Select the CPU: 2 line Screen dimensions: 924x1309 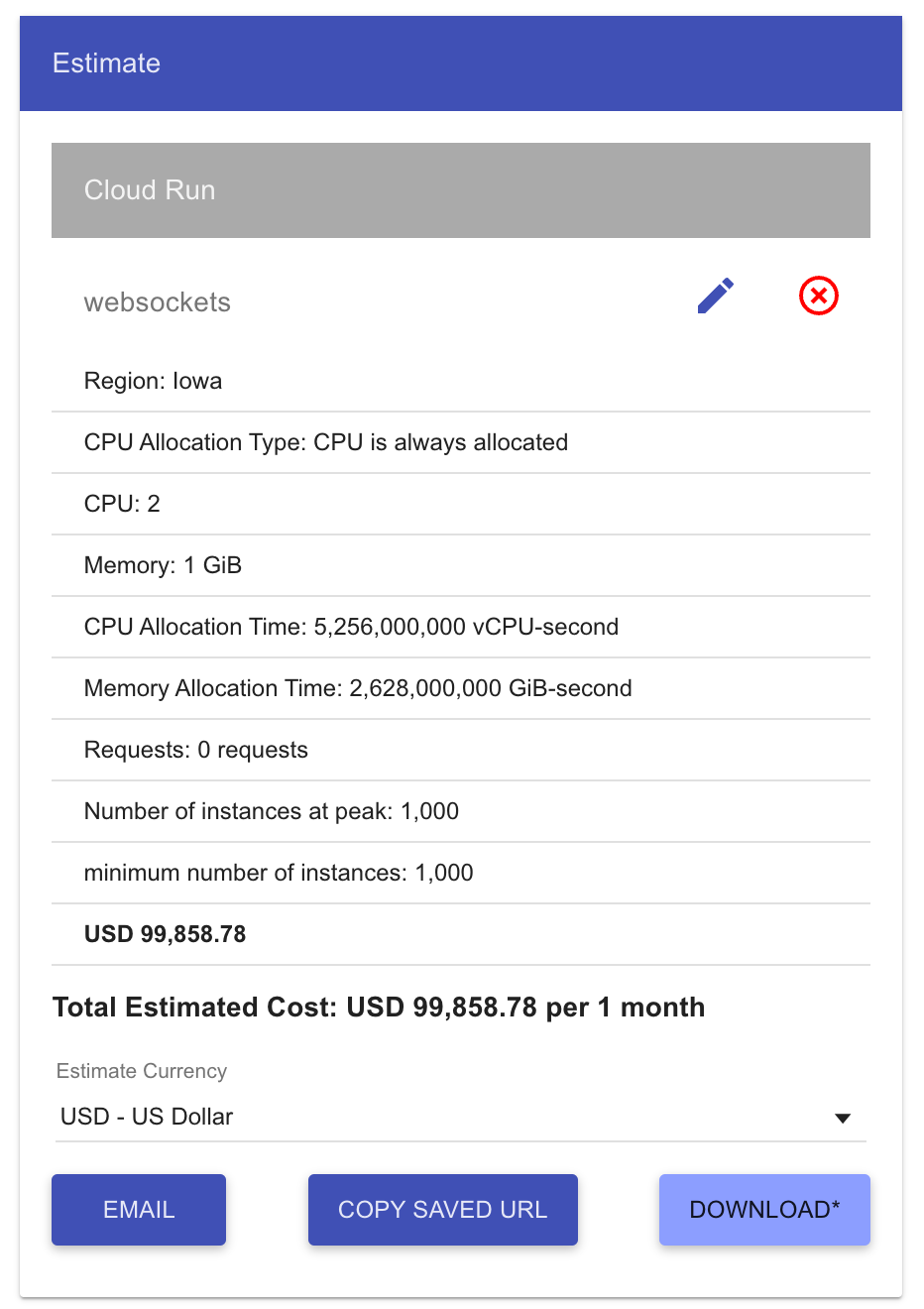tap(122, 504)
